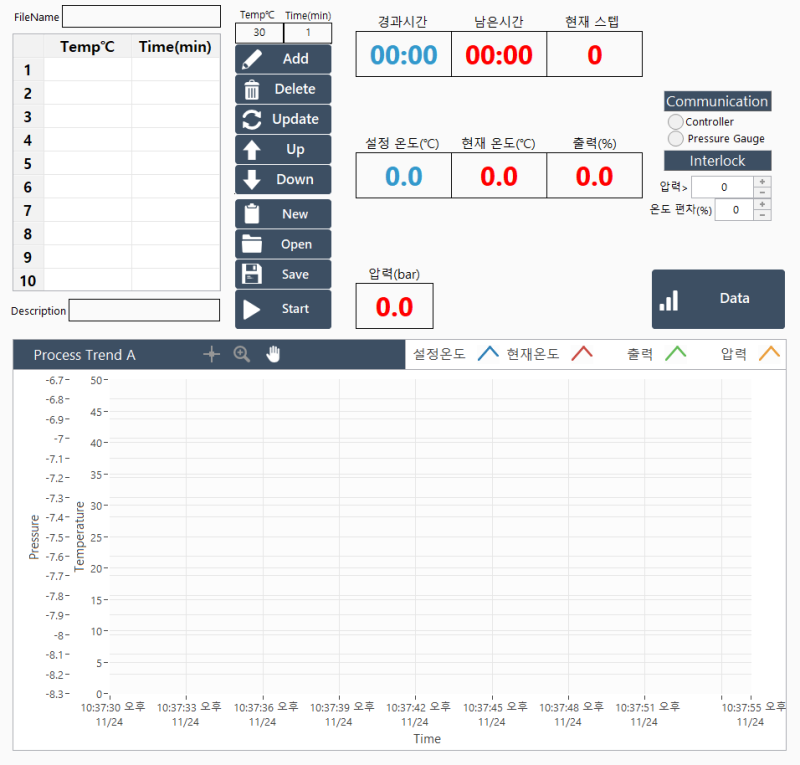
Task: Click the Description input field
Action: [144, 310]
